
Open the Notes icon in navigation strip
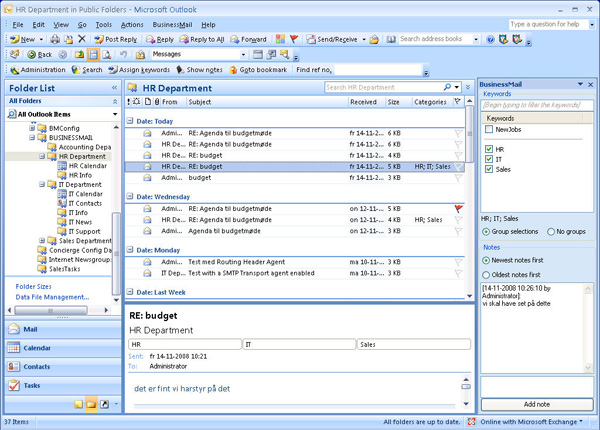[78, 404]
